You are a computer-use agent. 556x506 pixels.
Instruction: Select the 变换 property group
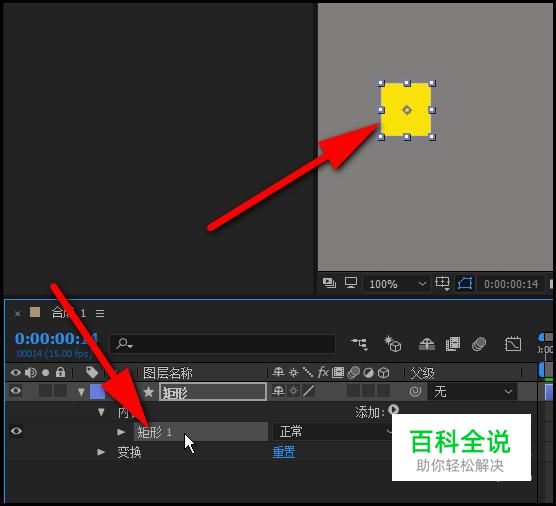(129, 452)
